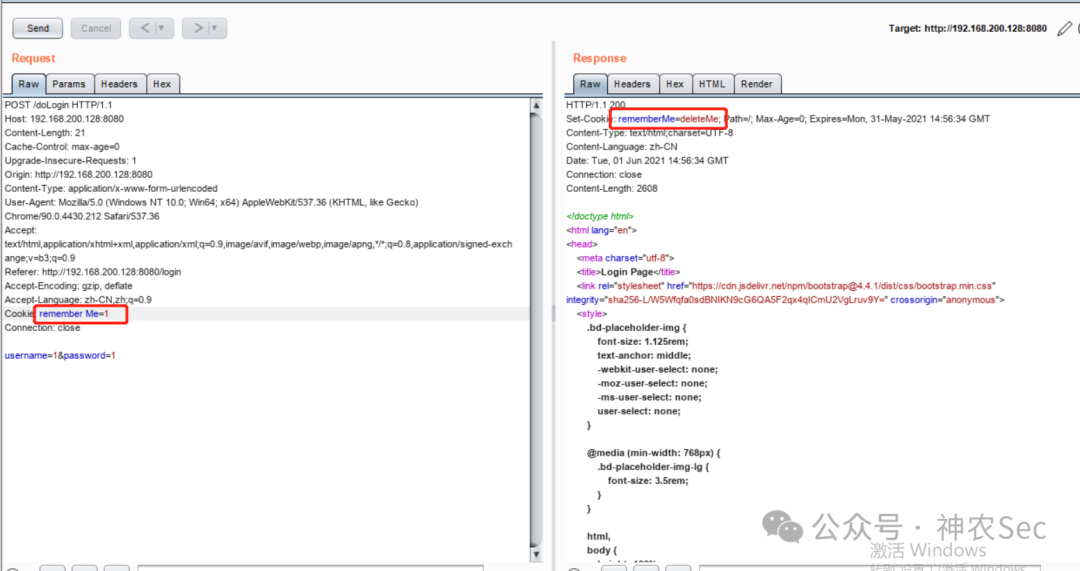Viewport: 1080px width, 571px height.
Task: Click the 'remember Me=1' cookie value
Action: pos(74,314)
